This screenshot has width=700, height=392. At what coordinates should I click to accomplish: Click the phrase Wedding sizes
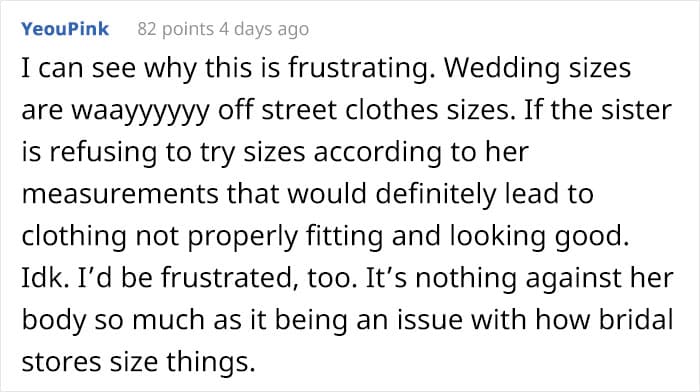pos(538,69)
